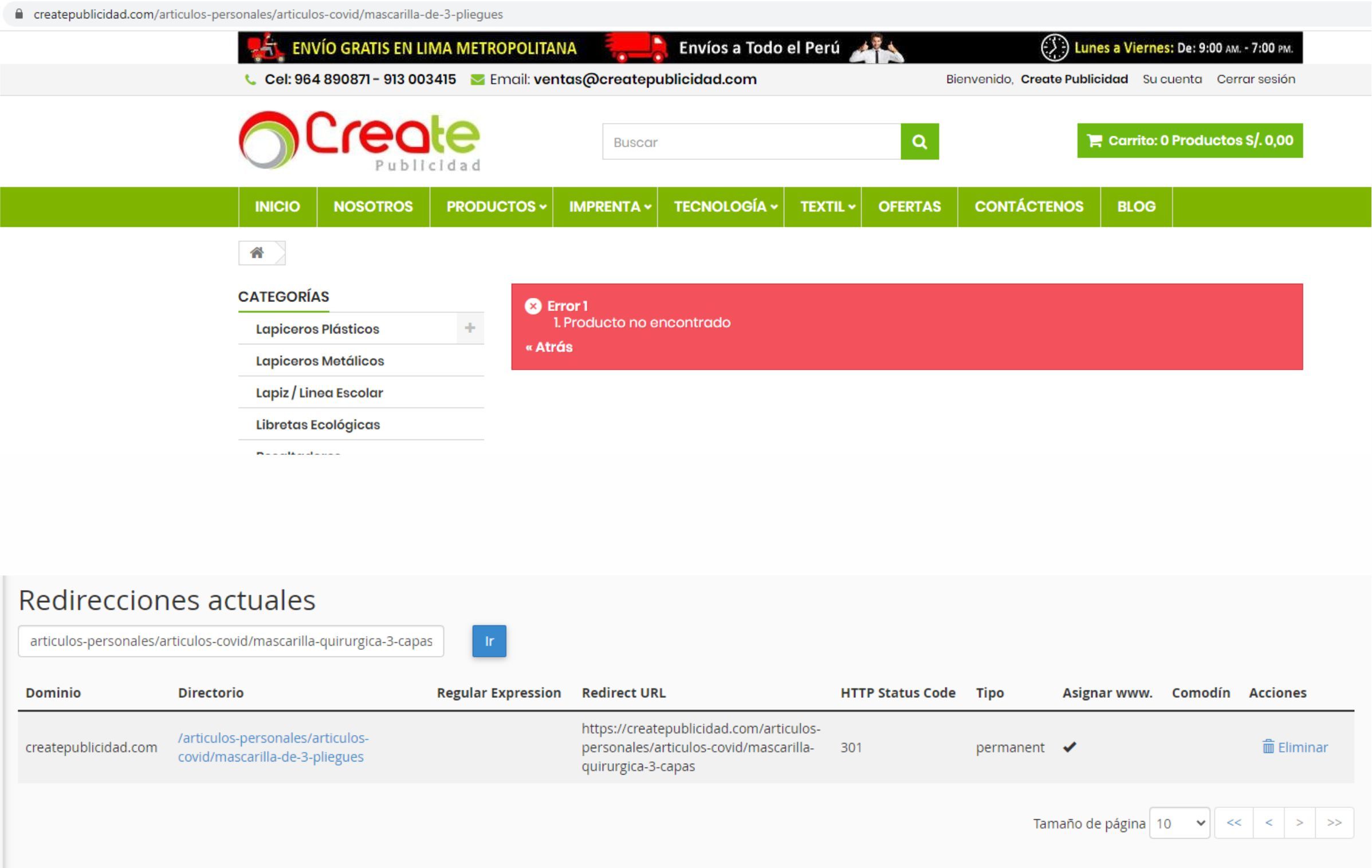Go to last page with >> button
Viewport: 1372px width, 868px height.
(1335, 823)
